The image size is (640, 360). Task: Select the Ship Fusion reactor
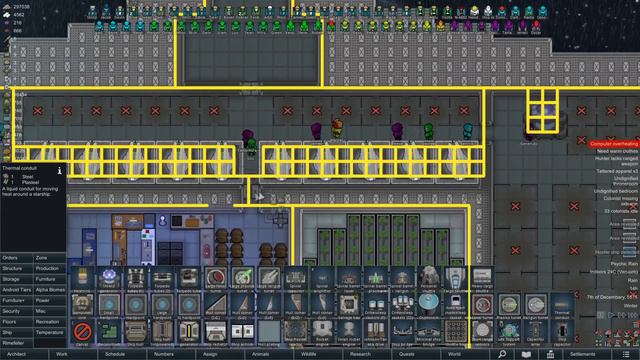pyautogui.click(x=296, y=333)
